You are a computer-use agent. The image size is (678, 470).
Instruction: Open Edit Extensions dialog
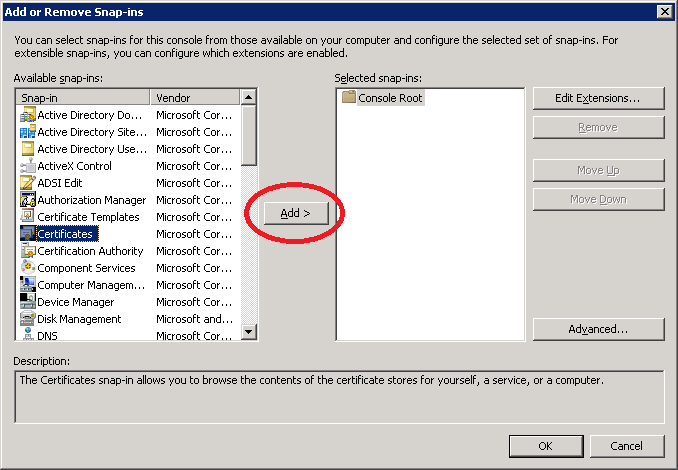(598, 98)
